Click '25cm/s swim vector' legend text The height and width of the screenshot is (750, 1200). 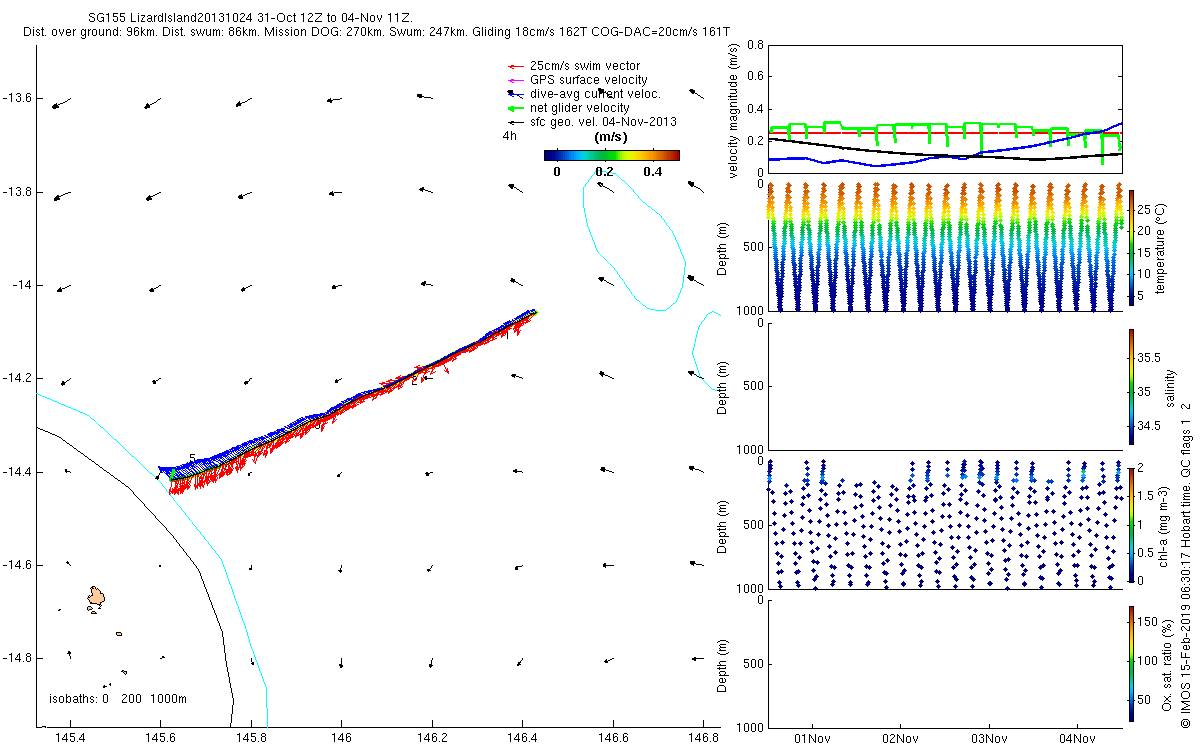tap(585, 66)
